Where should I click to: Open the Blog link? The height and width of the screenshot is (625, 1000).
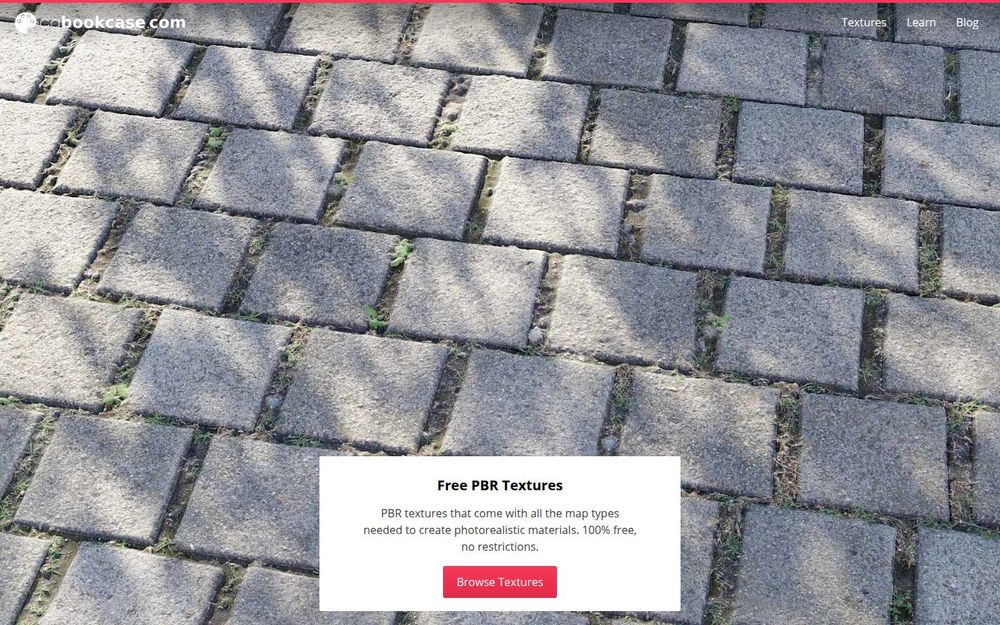[x=967, y=22]
